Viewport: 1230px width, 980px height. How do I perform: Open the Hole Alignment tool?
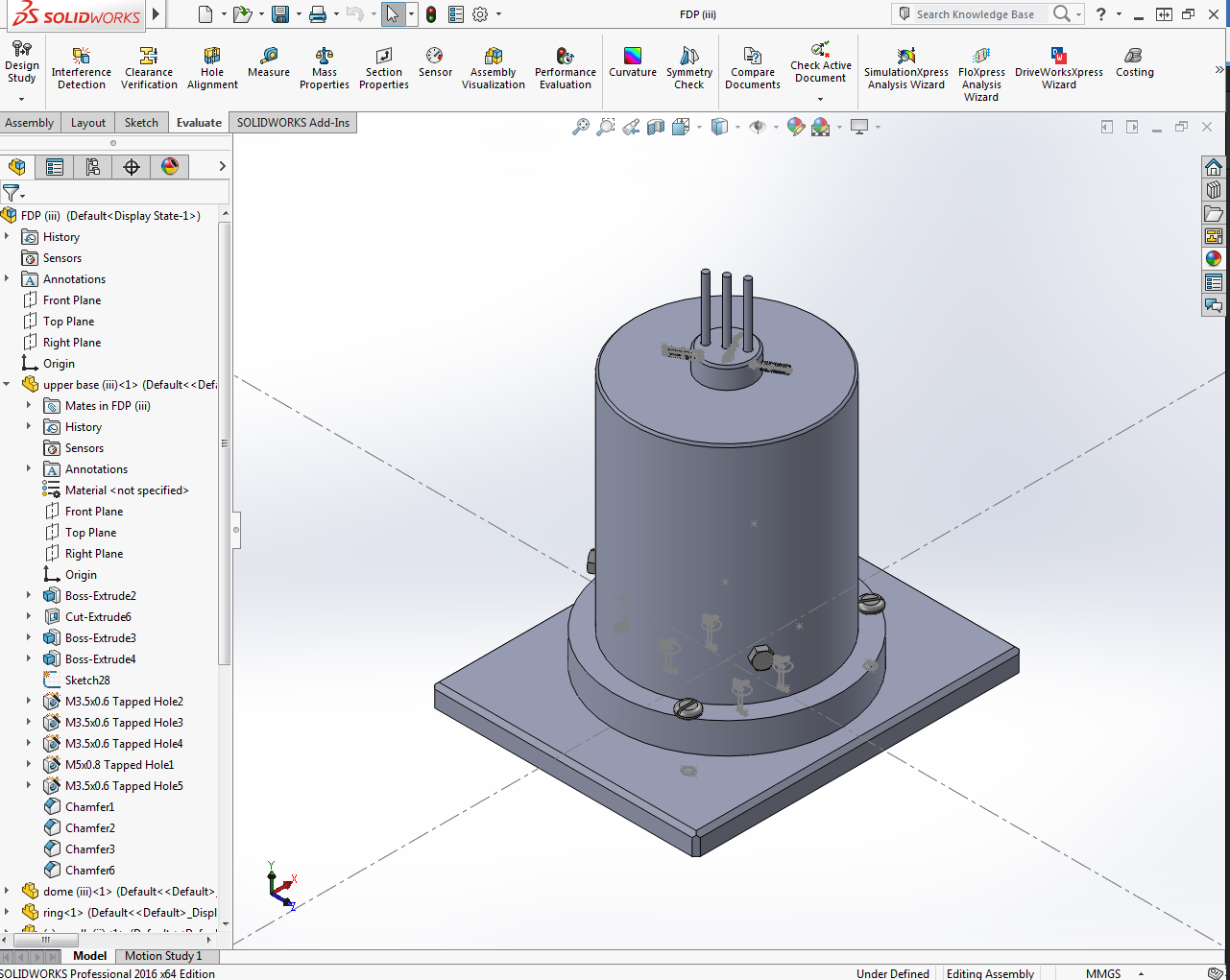pyautogui.click(x=212, y=67)
